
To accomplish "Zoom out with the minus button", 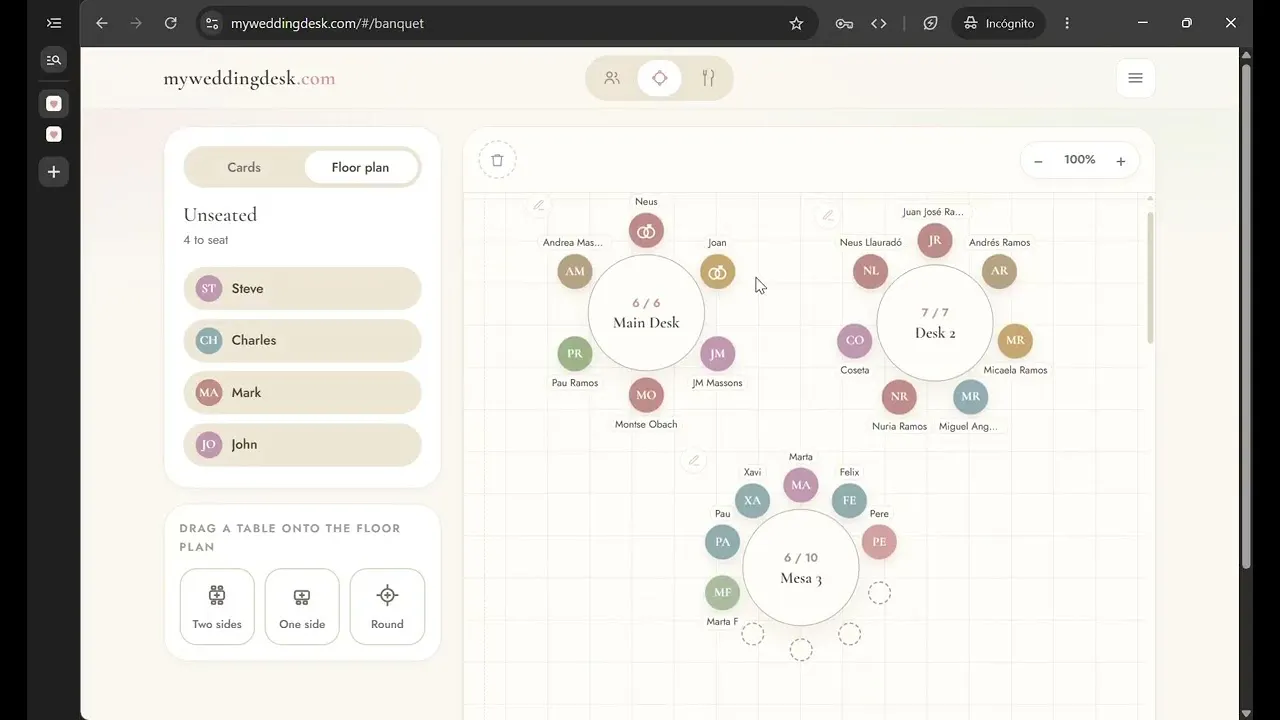I will point(1038,161).
